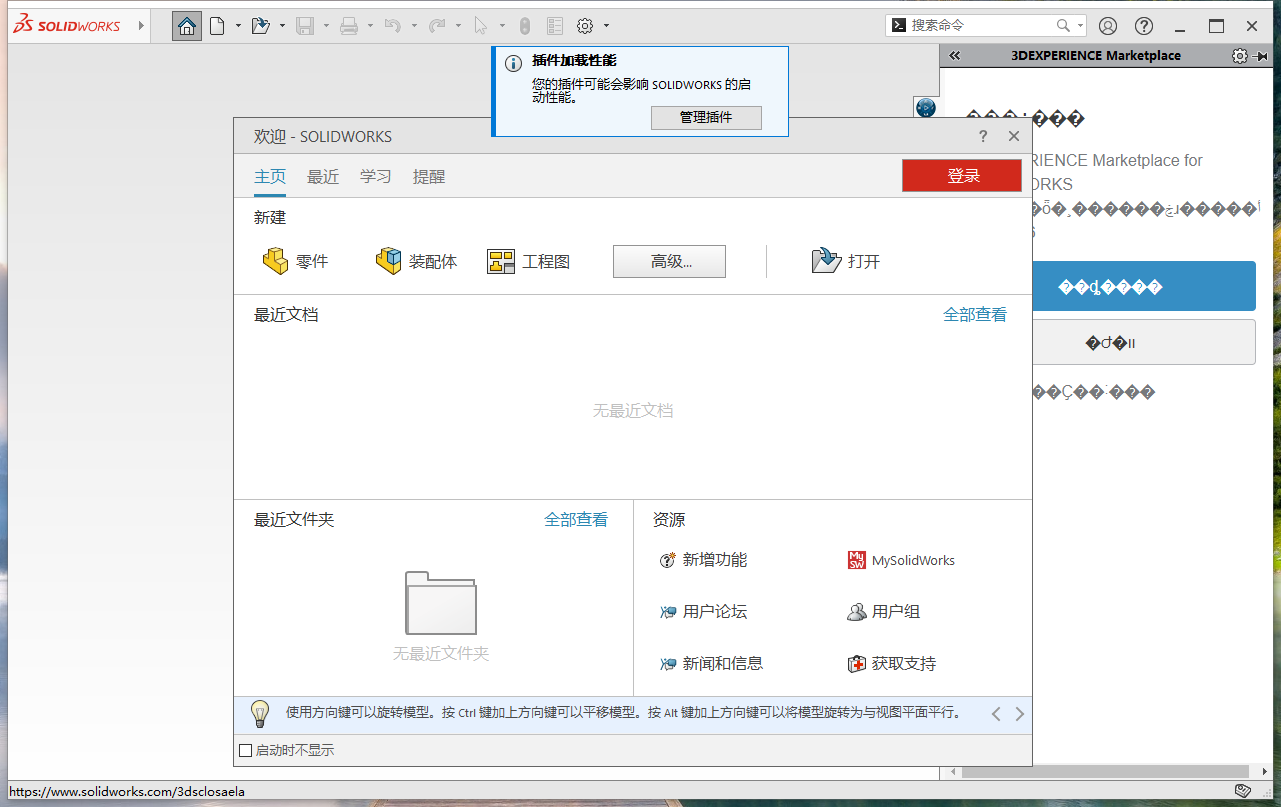The height and width of the screenshot is (807, 1281).
Task: Open the 用户论坛 (User Forum) resource
Action: click(x=716, y=611)
